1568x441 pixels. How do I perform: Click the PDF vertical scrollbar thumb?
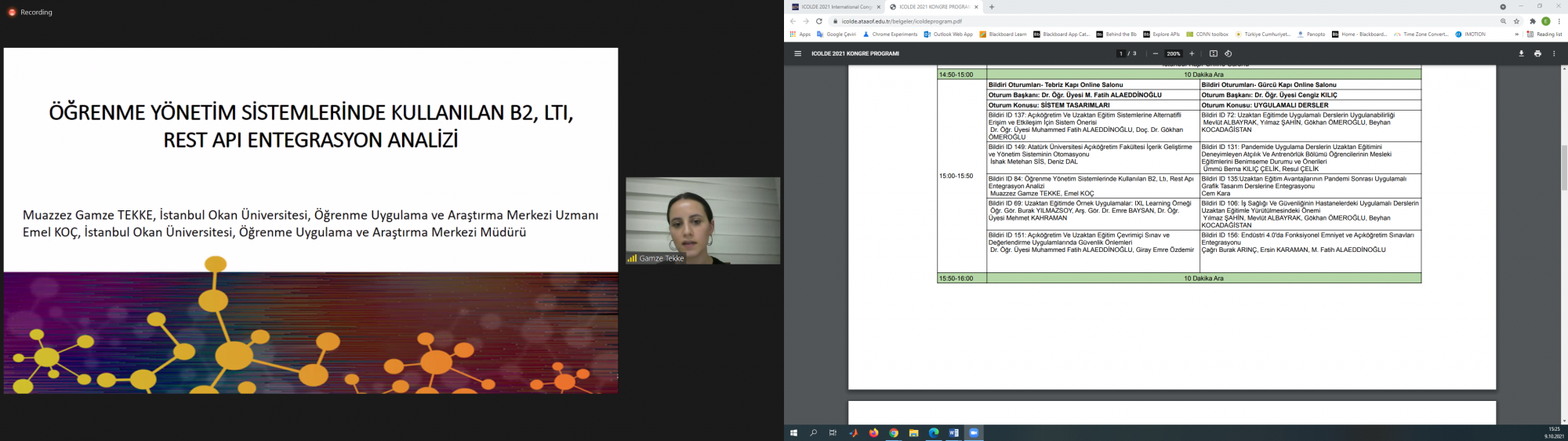(x=1564, y=167)
